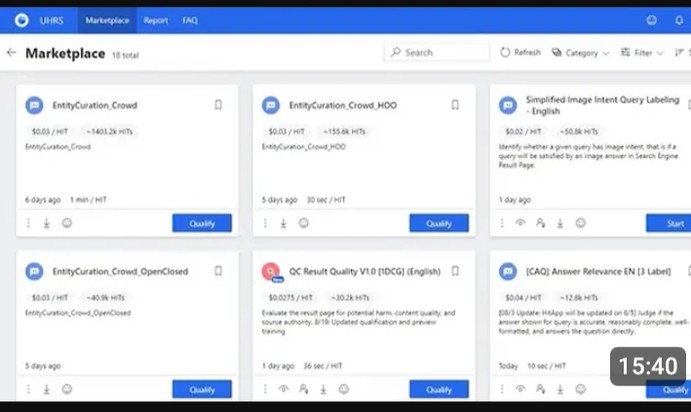Bookmark the EntityCuration_Crowd_HOO card
Viewport: 691px width, 412px height.
[x=455, y=105]
